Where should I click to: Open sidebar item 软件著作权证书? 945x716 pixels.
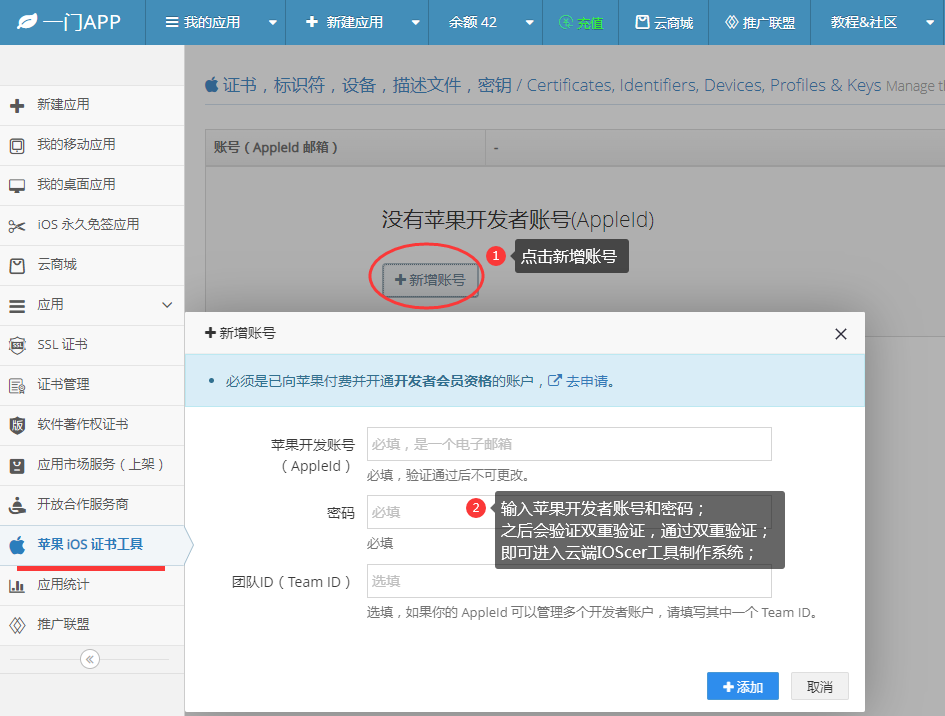click(92, 425)
